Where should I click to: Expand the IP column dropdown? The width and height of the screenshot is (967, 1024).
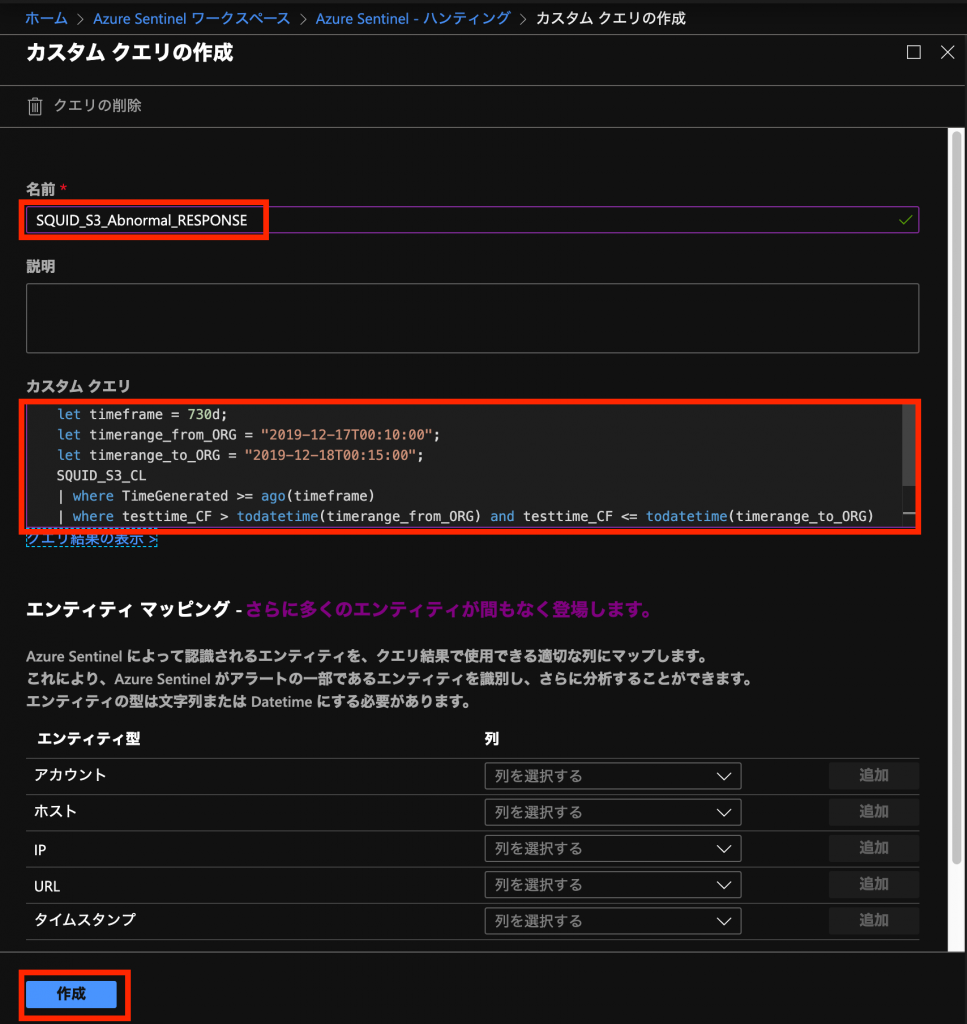[x=612, y=848]
